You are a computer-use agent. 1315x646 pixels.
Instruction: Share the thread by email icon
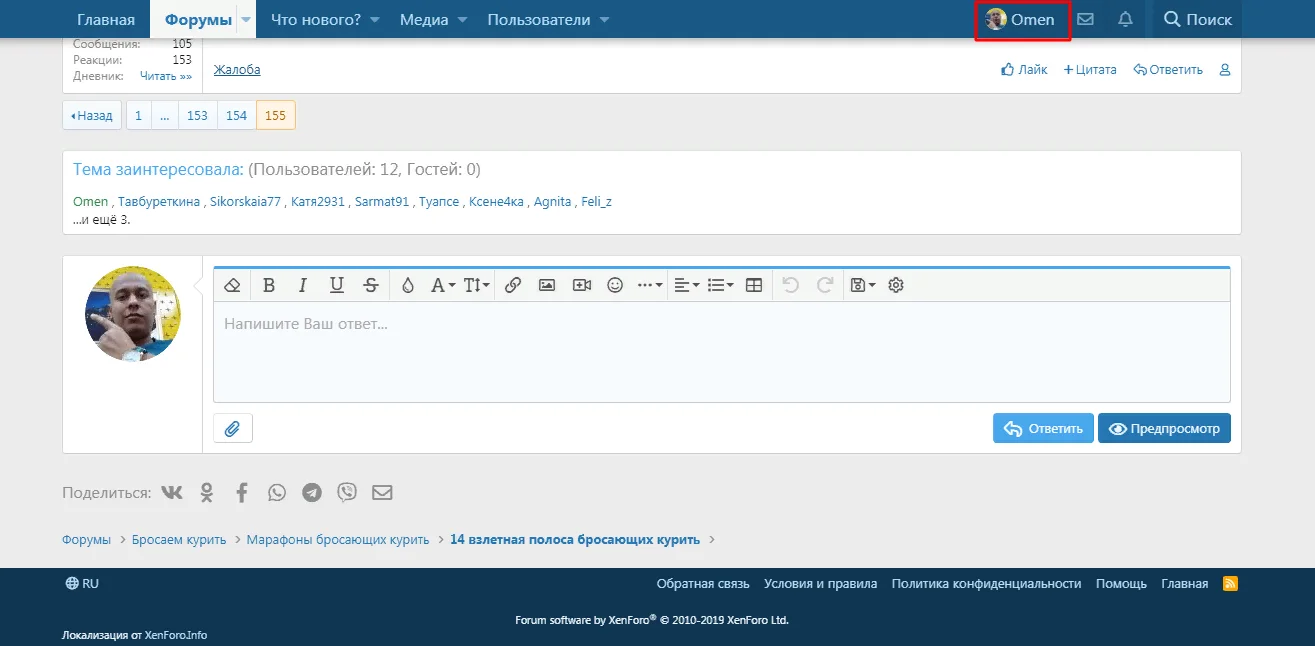pos(382,492)
